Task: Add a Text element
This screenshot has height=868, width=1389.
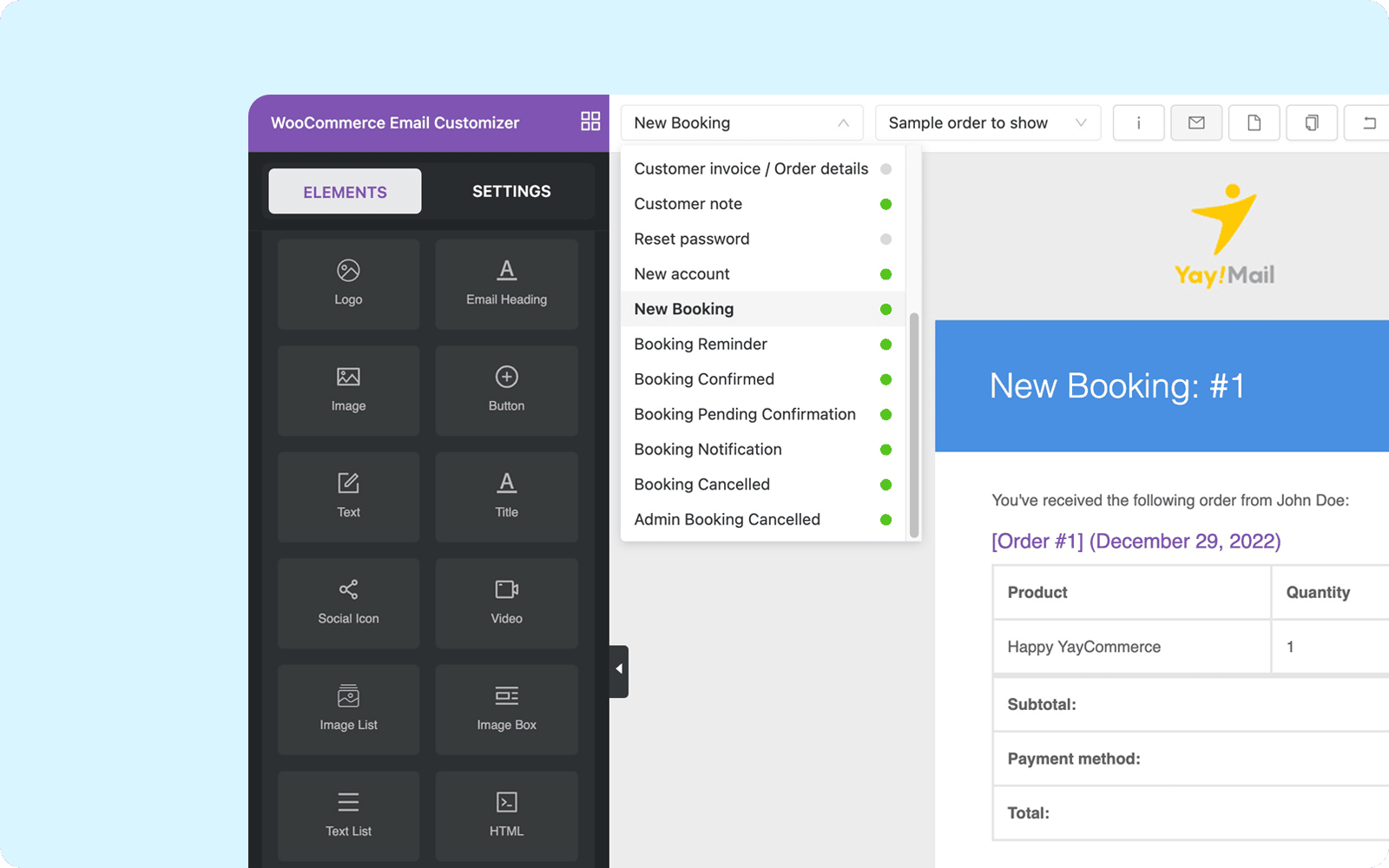Action: click(348, 496)
